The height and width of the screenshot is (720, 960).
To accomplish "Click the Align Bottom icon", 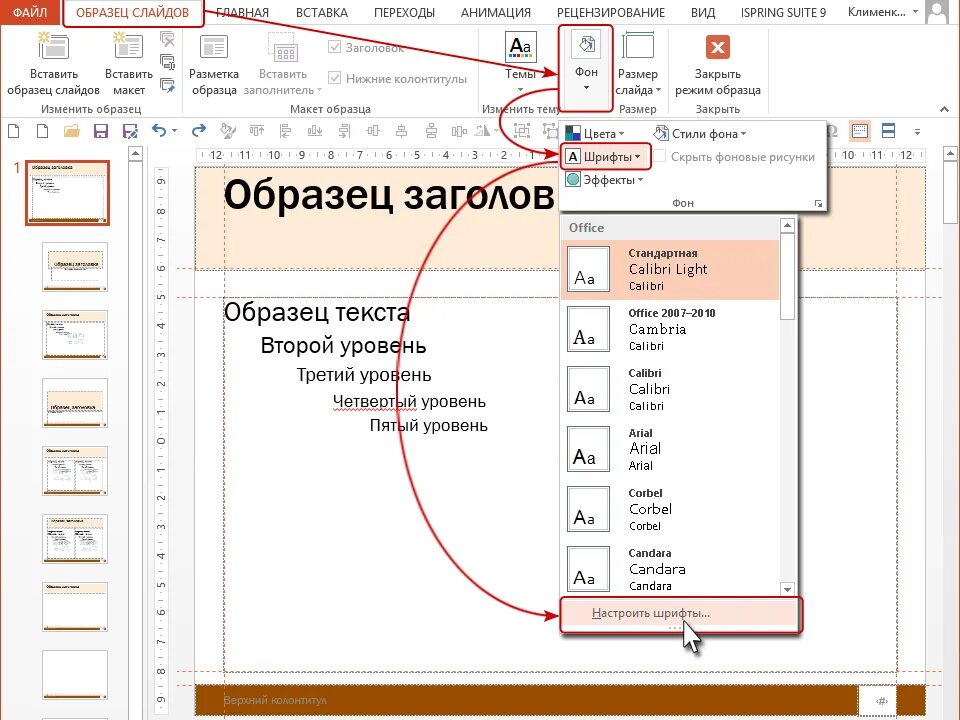I will pos(315,130).
